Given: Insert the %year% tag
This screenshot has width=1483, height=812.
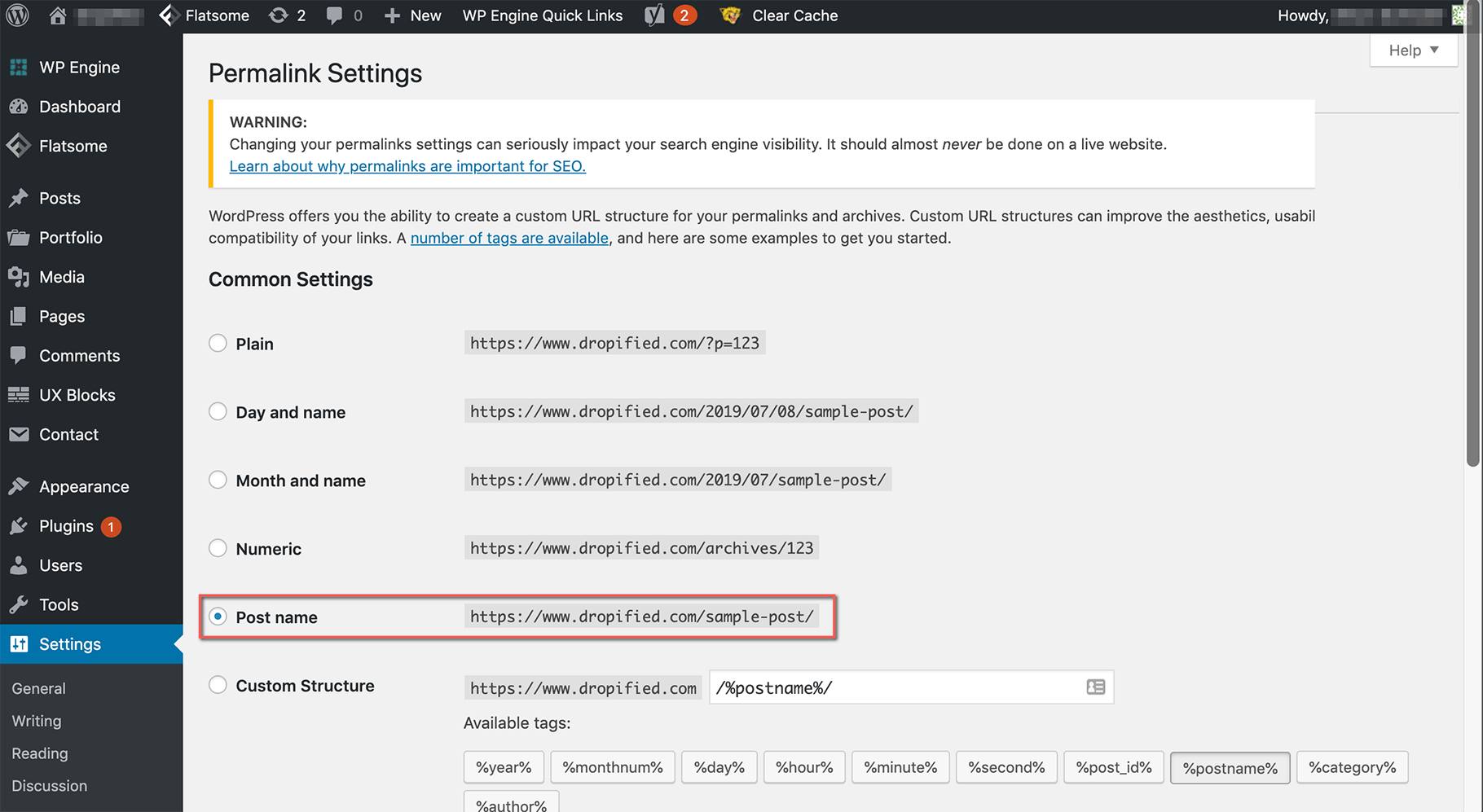Looking at the screenshot, I should [504, 767].
